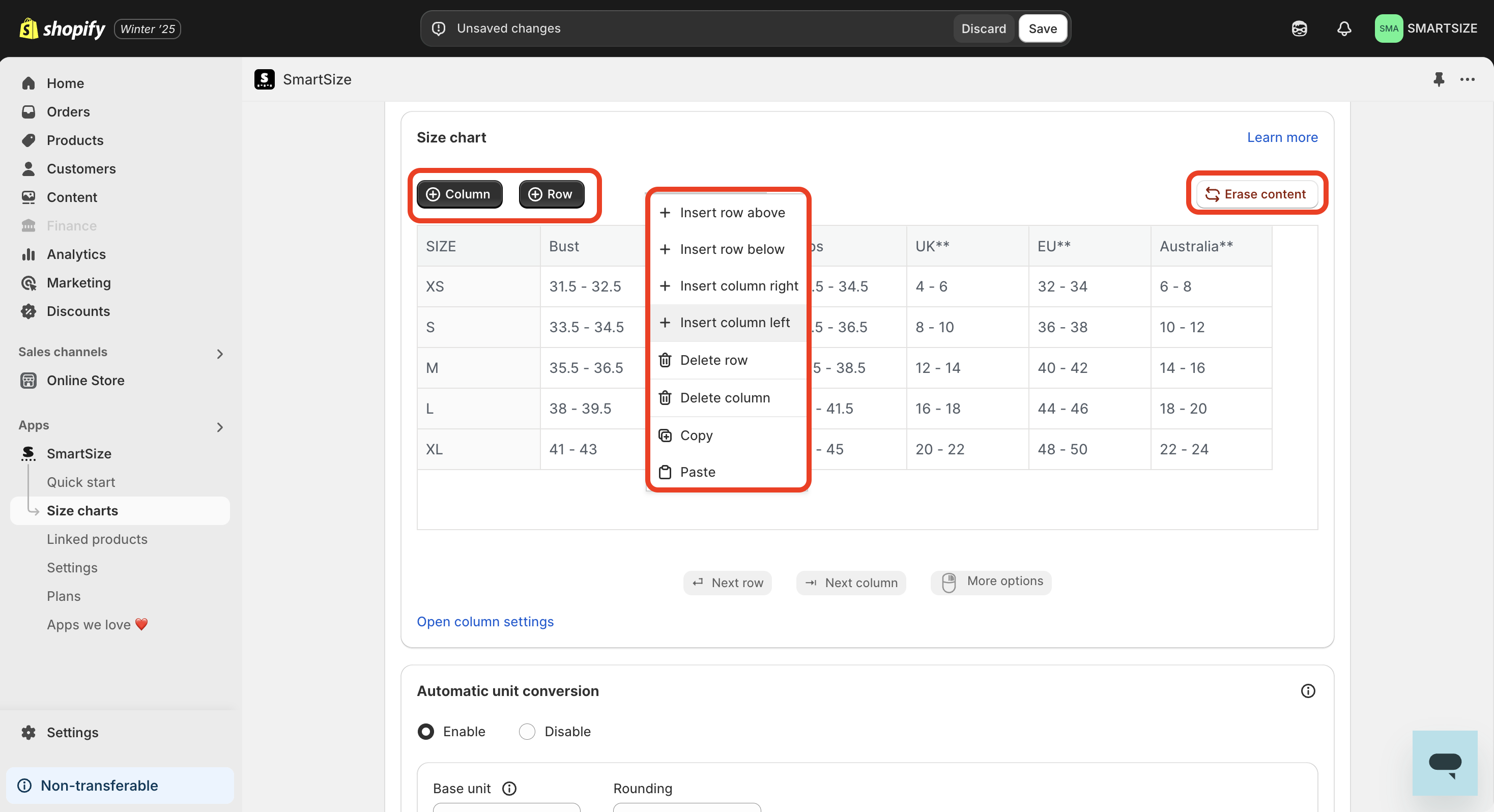Open SmartSize Plans page
This screenshot has height=812, width=1494.
click(64, 596)
